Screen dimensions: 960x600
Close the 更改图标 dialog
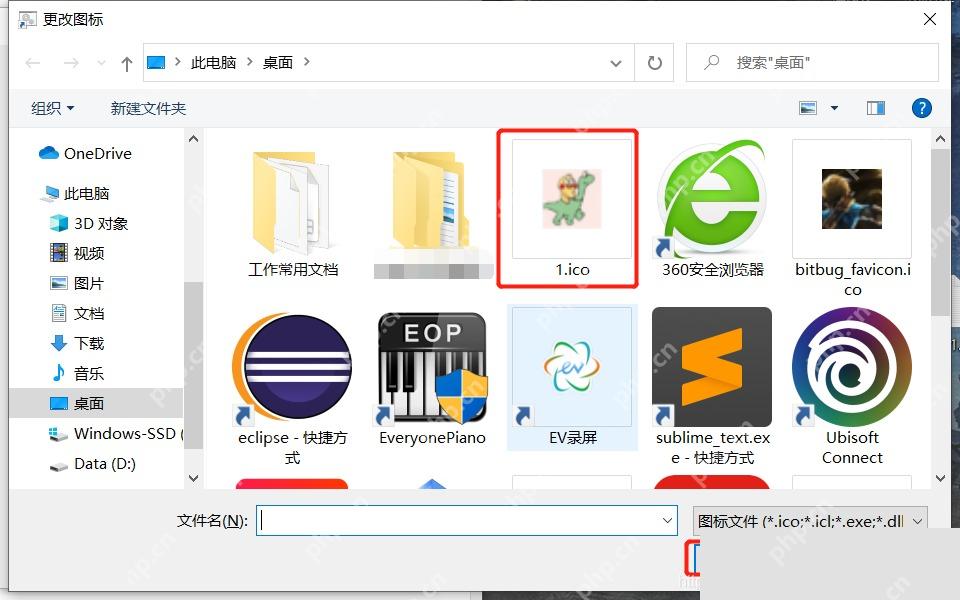coord(929,20)
